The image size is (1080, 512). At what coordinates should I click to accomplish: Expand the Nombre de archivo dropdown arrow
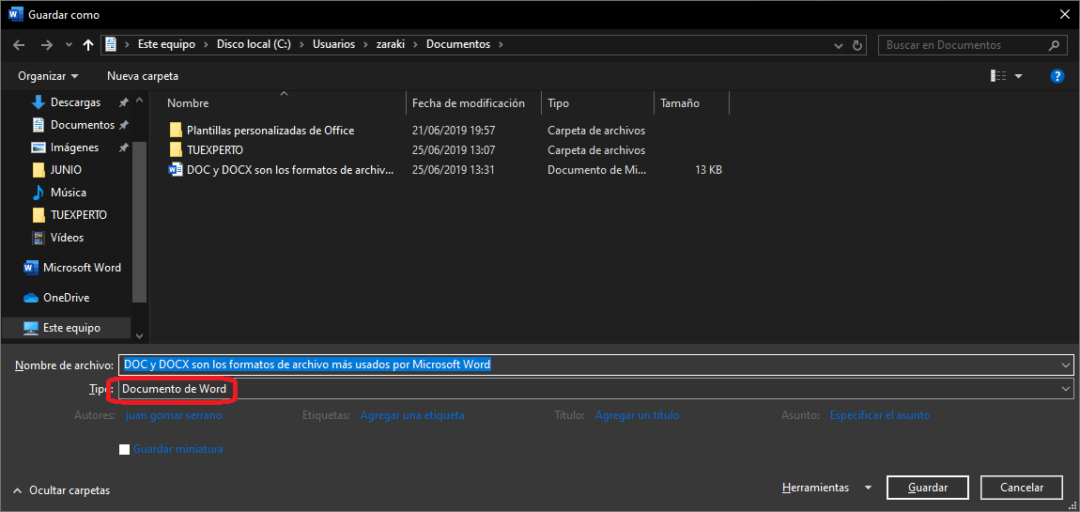[1066, 365]
